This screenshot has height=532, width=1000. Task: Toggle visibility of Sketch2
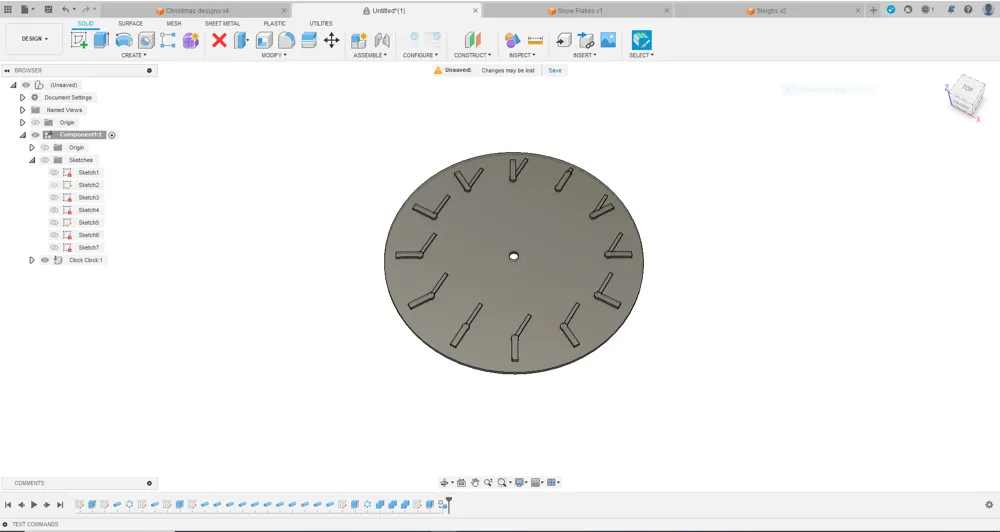[x=54, y=185]
